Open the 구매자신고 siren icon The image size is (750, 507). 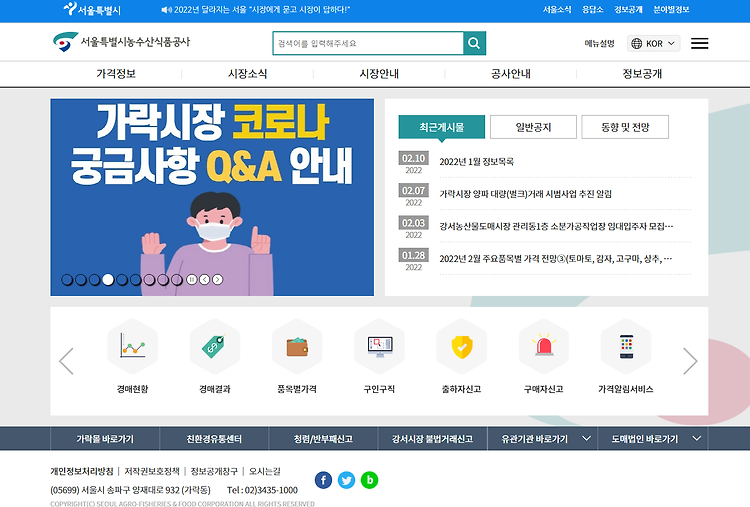point(544,346)
